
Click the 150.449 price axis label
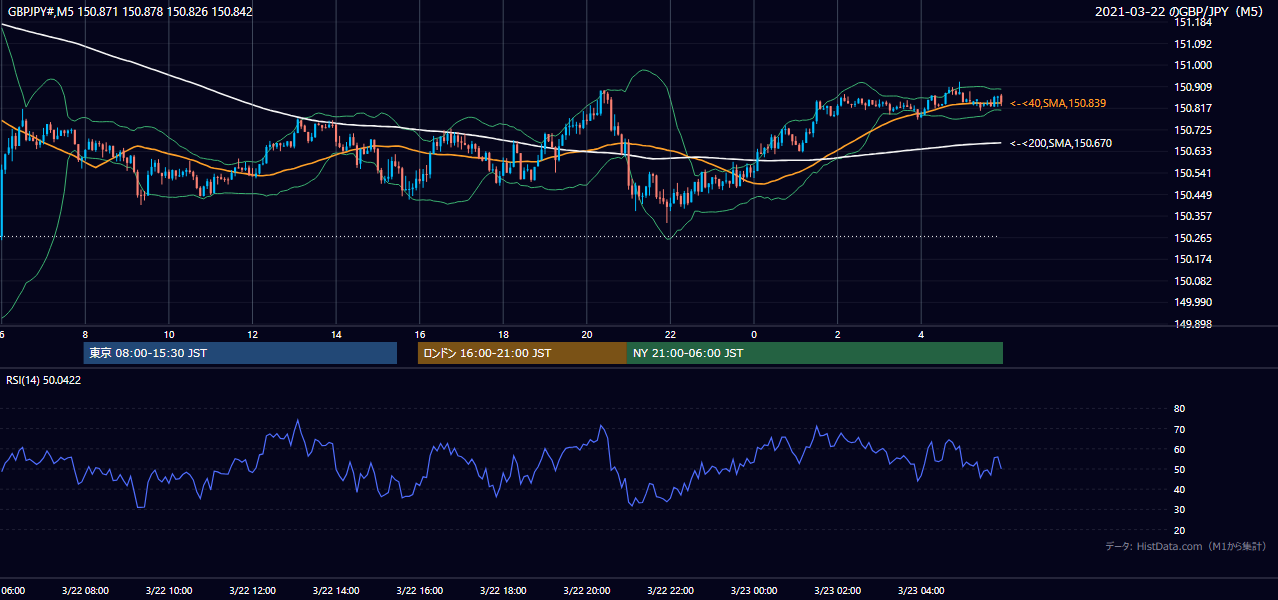tap(1193, 195)
